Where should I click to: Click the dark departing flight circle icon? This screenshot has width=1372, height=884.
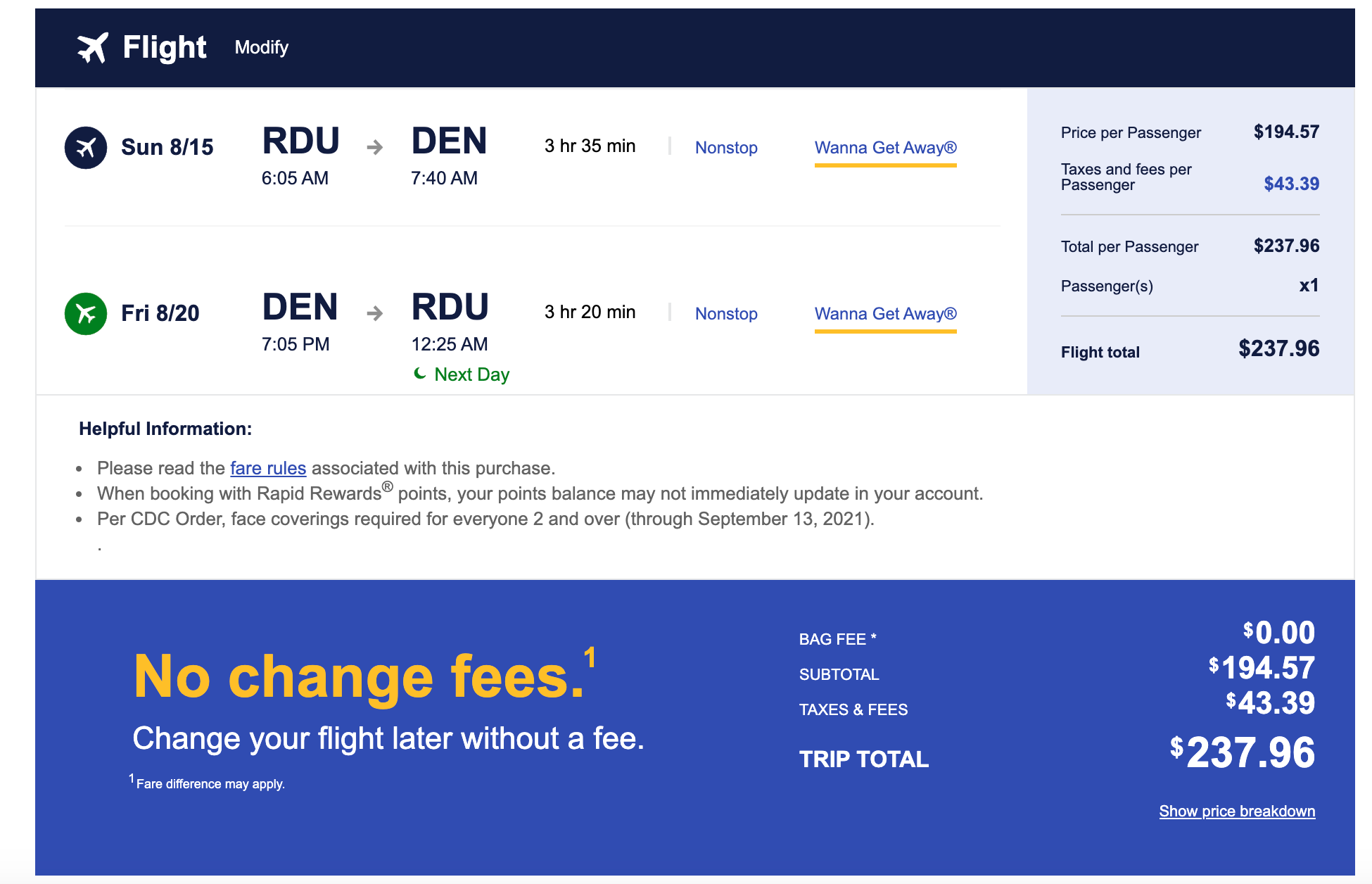(x=86, y=148)
